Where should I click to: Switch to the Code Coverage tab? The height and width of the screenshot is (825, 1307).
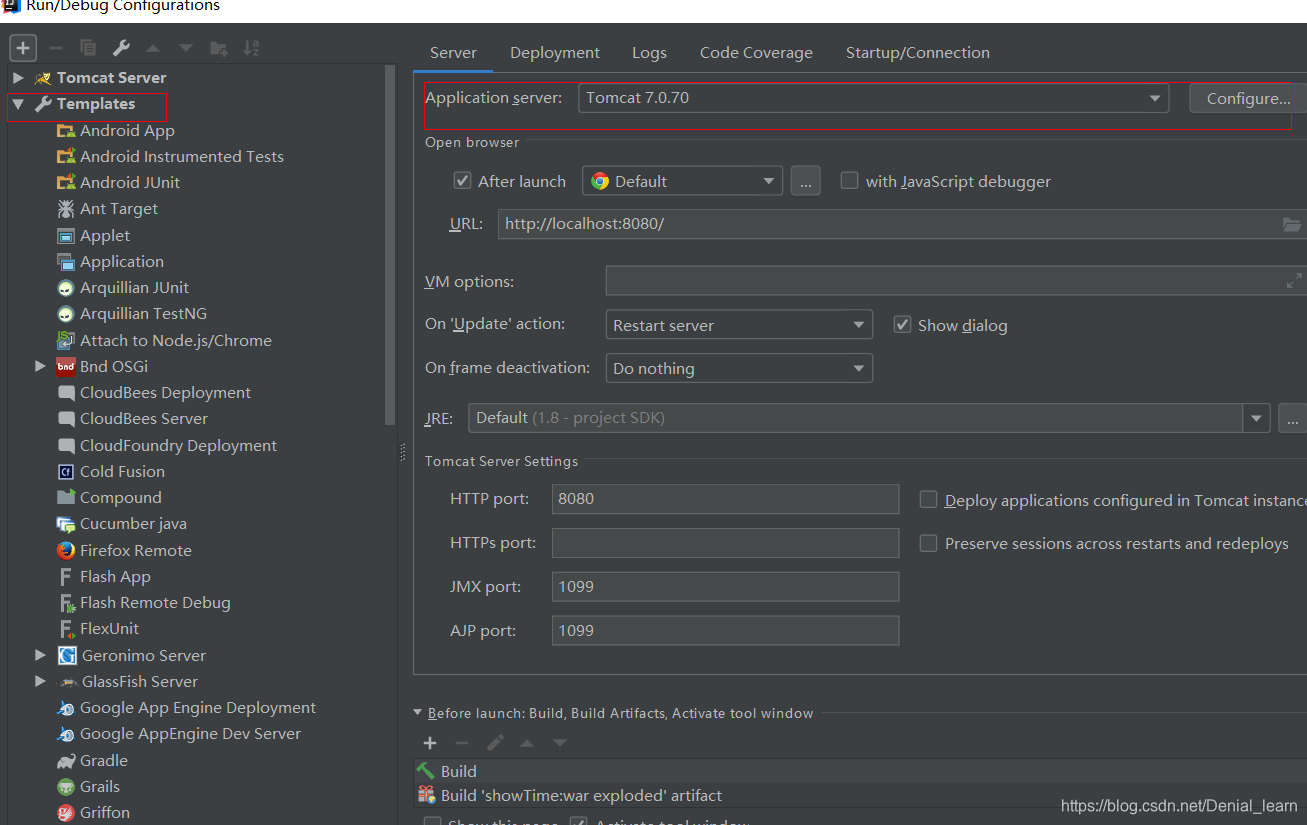756,53
